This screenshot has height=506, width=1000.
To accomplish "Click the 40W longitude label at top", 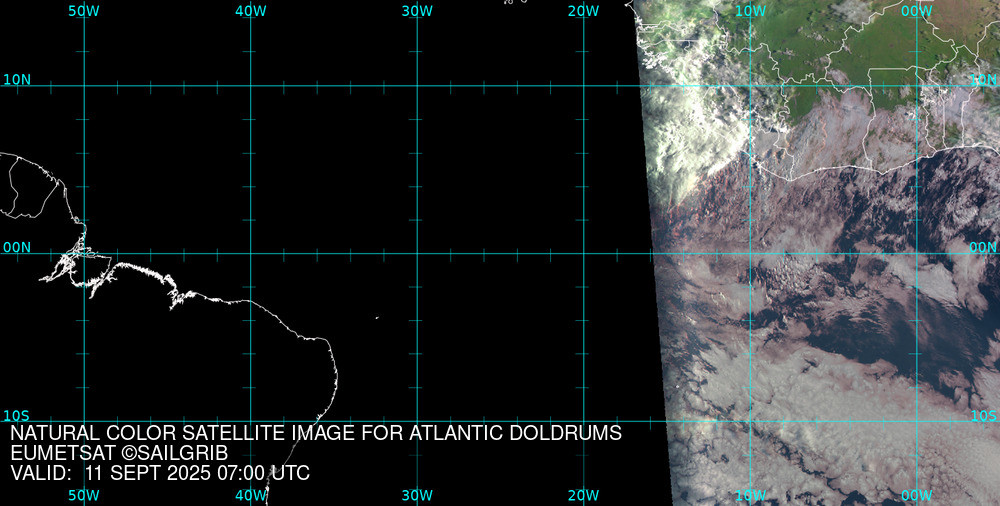I will [x=251, y=11].
